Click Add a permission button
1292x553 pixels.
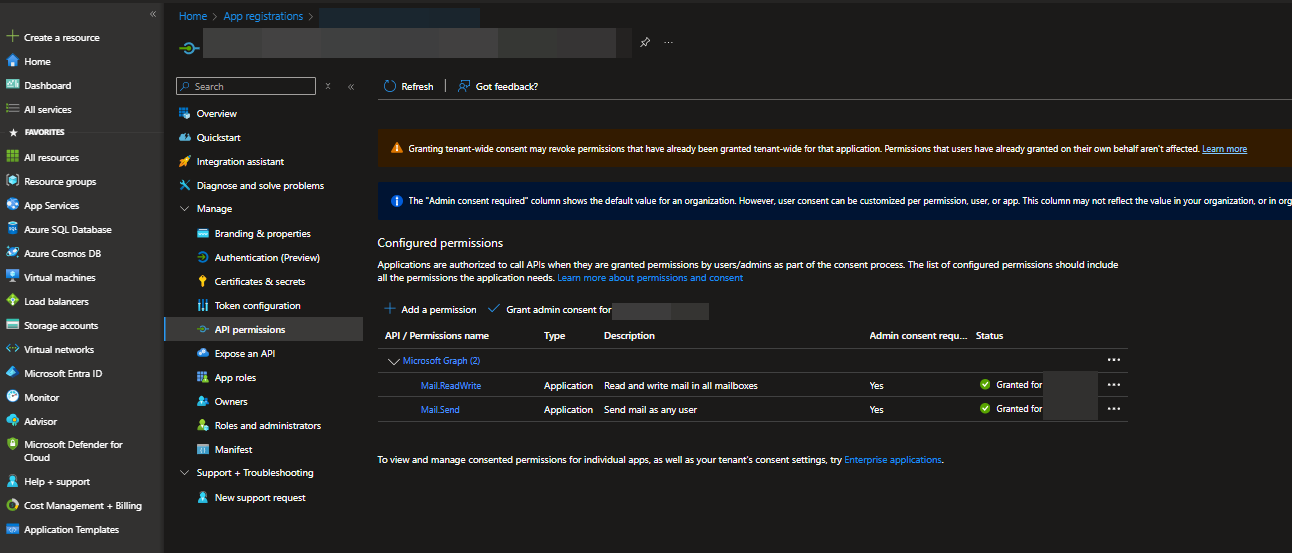[431, 310]
